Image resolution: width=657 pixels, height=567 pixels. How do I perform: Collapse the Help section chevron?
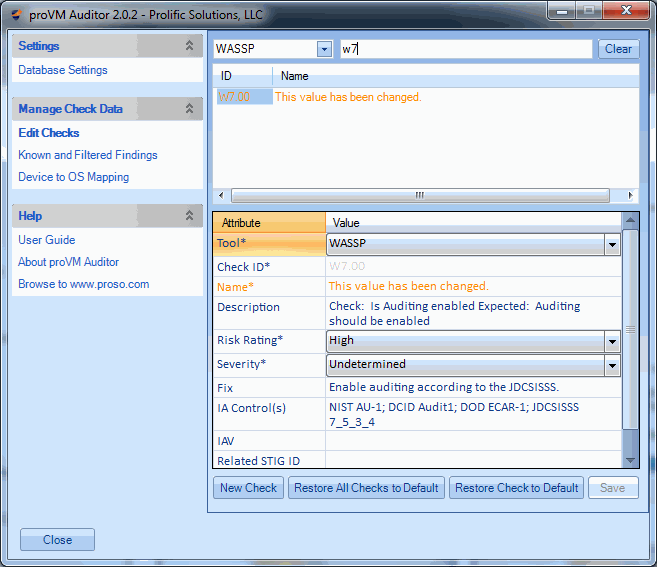(x=189, y=215)
